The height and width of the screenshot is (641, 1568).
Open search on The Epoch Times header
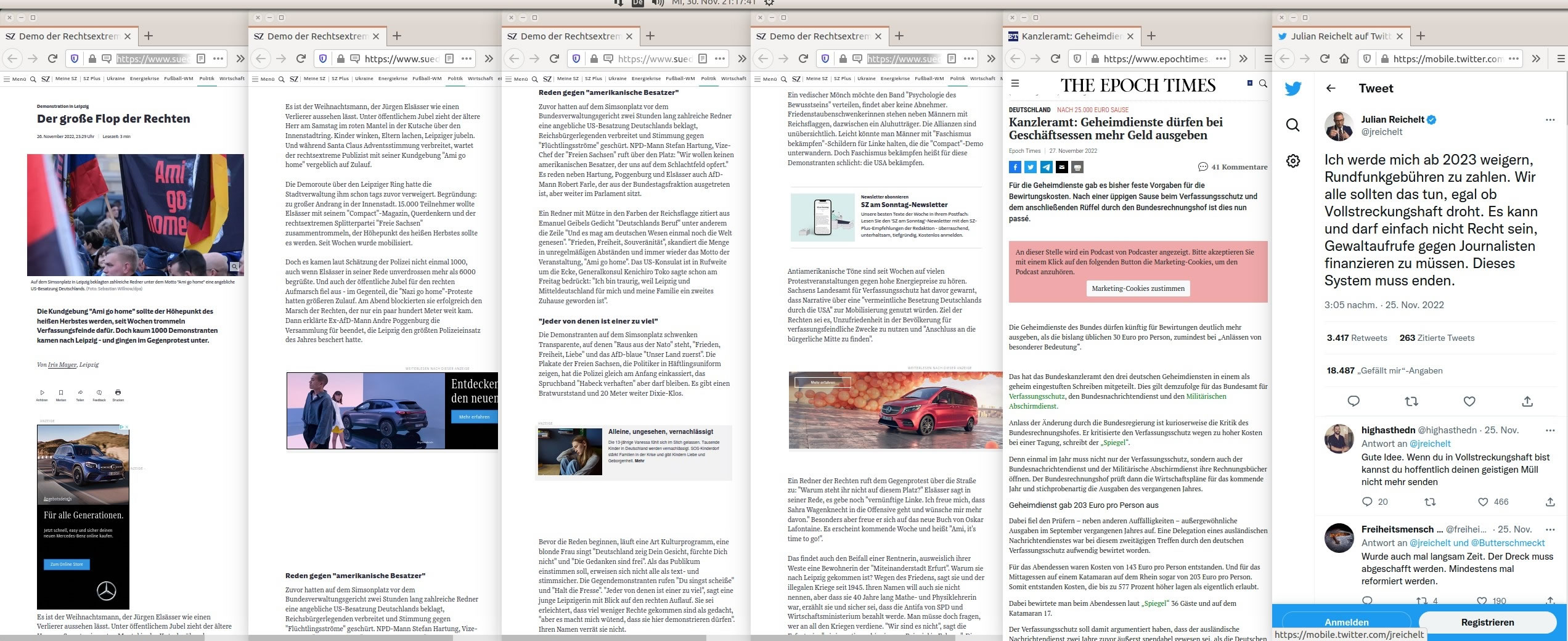[x=1263, y=83]
